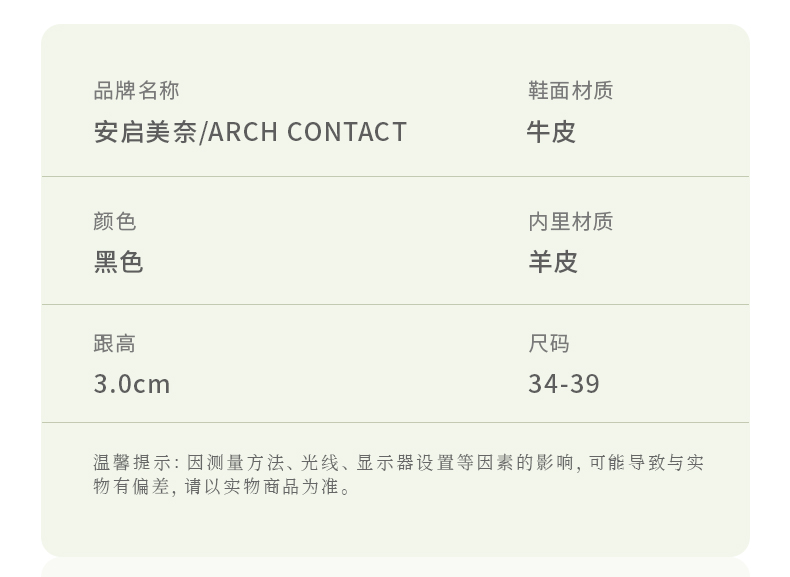The height and width of the screenshot is (577, 790).
Task: Click the 尺码 label
Action: (548, 344)
